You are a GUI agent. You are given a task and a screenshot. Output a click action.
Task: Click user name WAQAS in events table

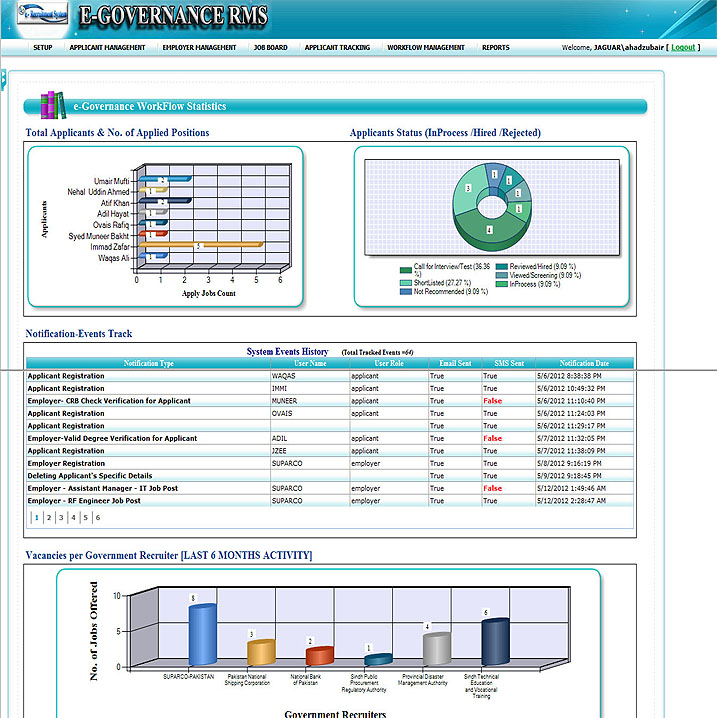point(283,376)
